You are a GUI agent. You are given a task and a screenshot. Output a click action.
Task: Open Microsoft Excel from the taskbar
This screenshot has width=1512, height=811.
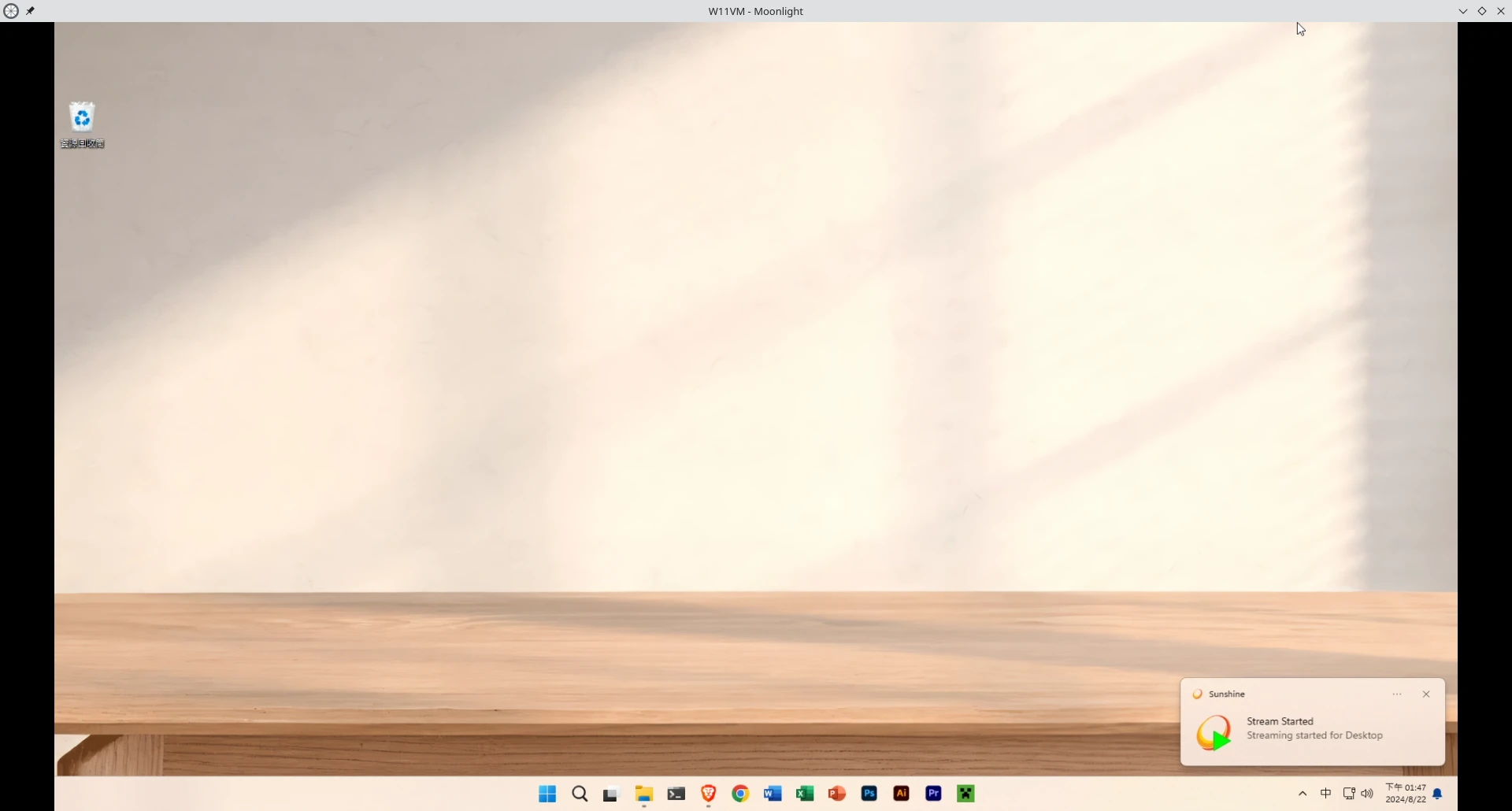[805, 794]
